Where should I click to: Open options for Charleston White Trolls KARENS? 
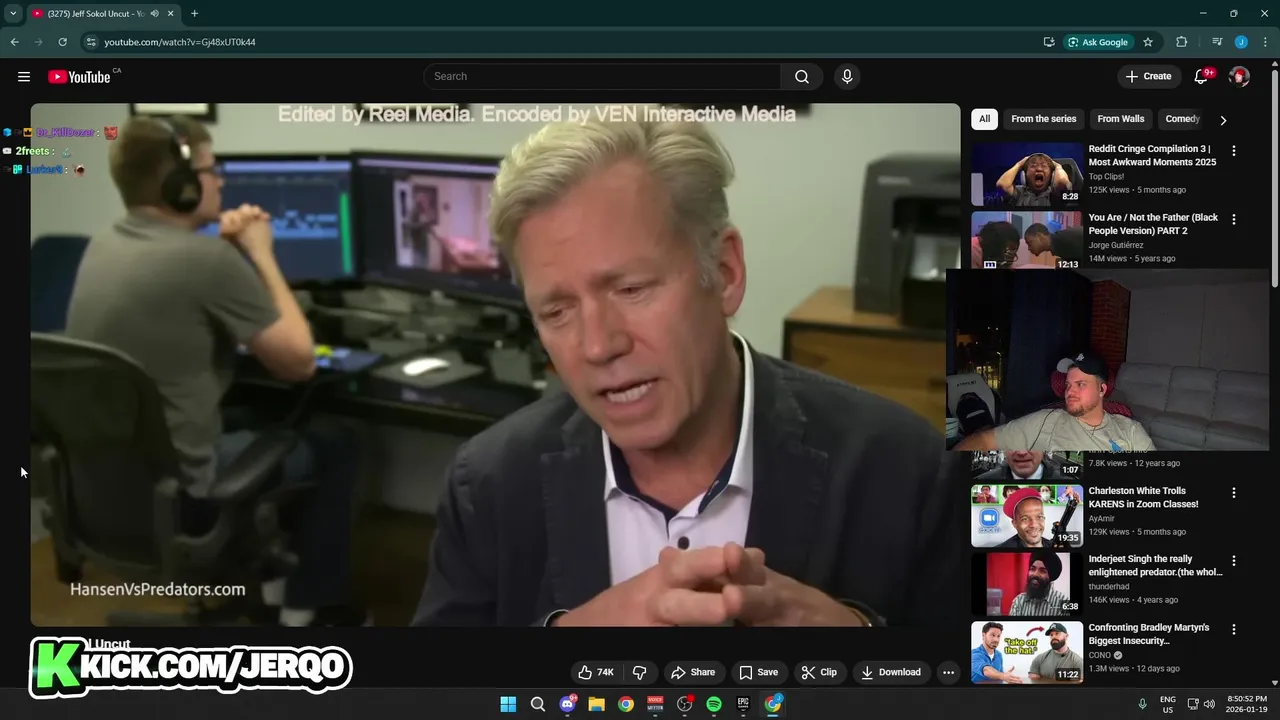(x=1234, y=493)
